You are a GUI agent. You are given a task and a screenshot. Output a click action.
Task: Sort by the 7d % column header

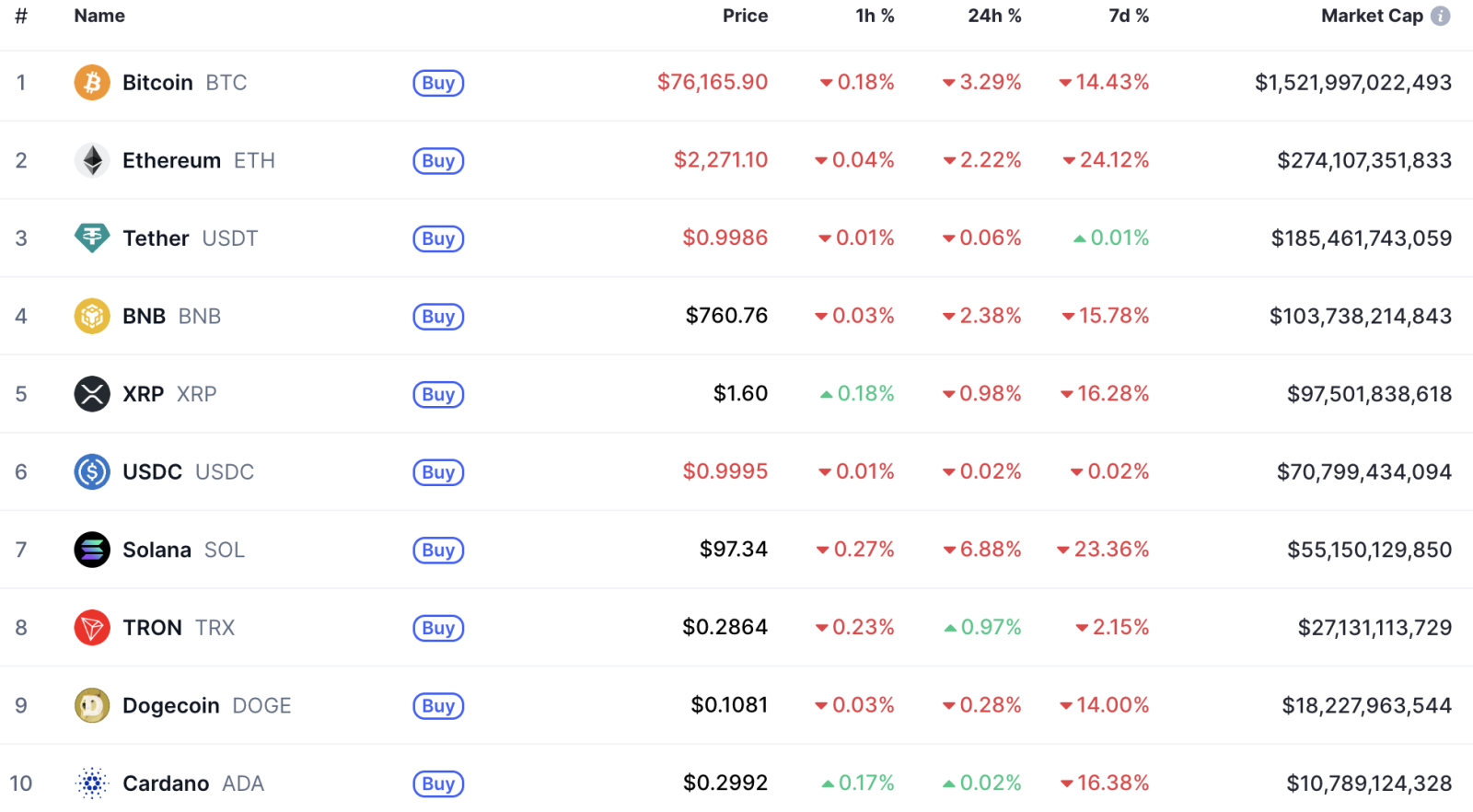[x=1129, y=16]
